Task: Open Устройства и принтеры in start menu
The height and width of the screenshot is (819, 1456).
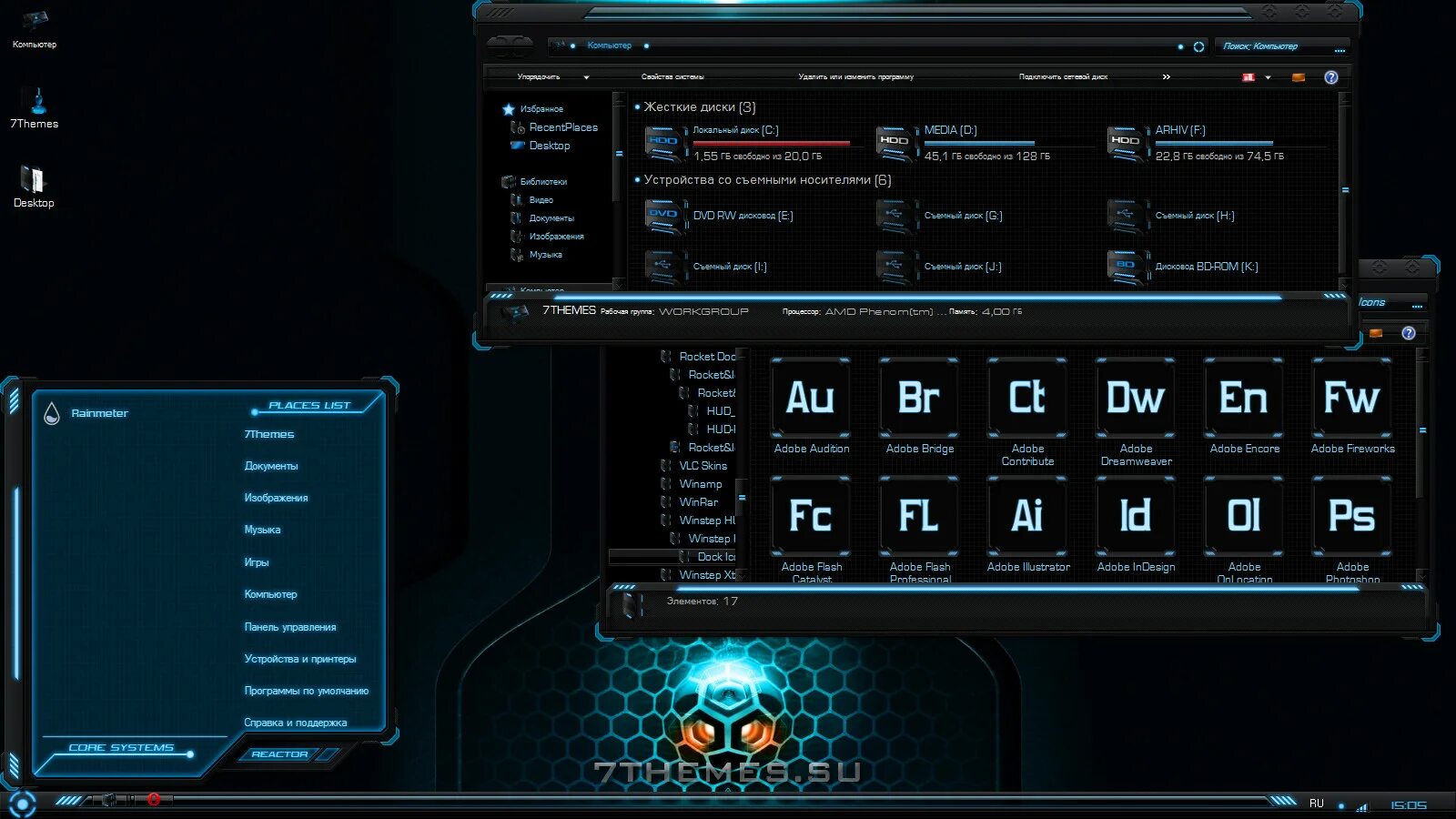Action: pos(299,659)
